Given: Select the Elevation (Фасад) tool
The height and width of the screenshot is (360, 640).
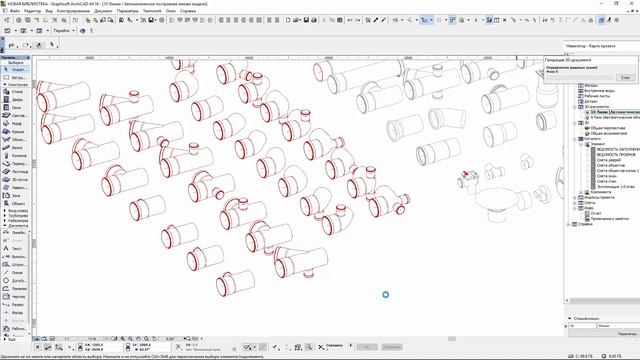Looking at the screenshot, I should 15,312.
